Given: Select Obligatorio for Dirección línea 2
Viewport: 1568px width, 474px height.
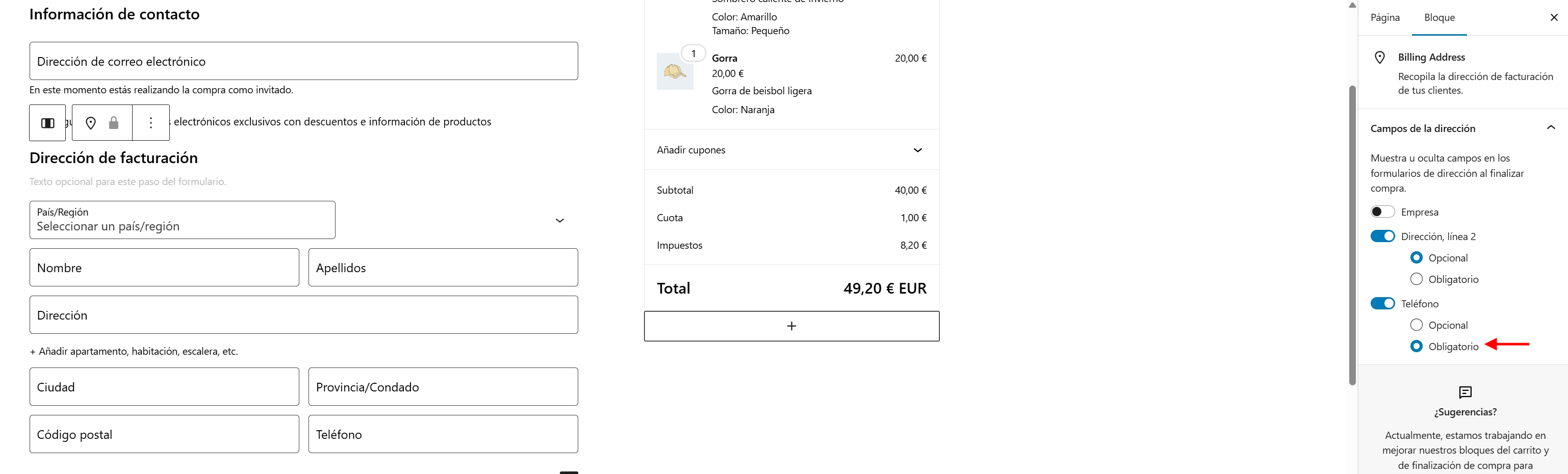Looking at the screenshot, I should tap(1417, 279).
